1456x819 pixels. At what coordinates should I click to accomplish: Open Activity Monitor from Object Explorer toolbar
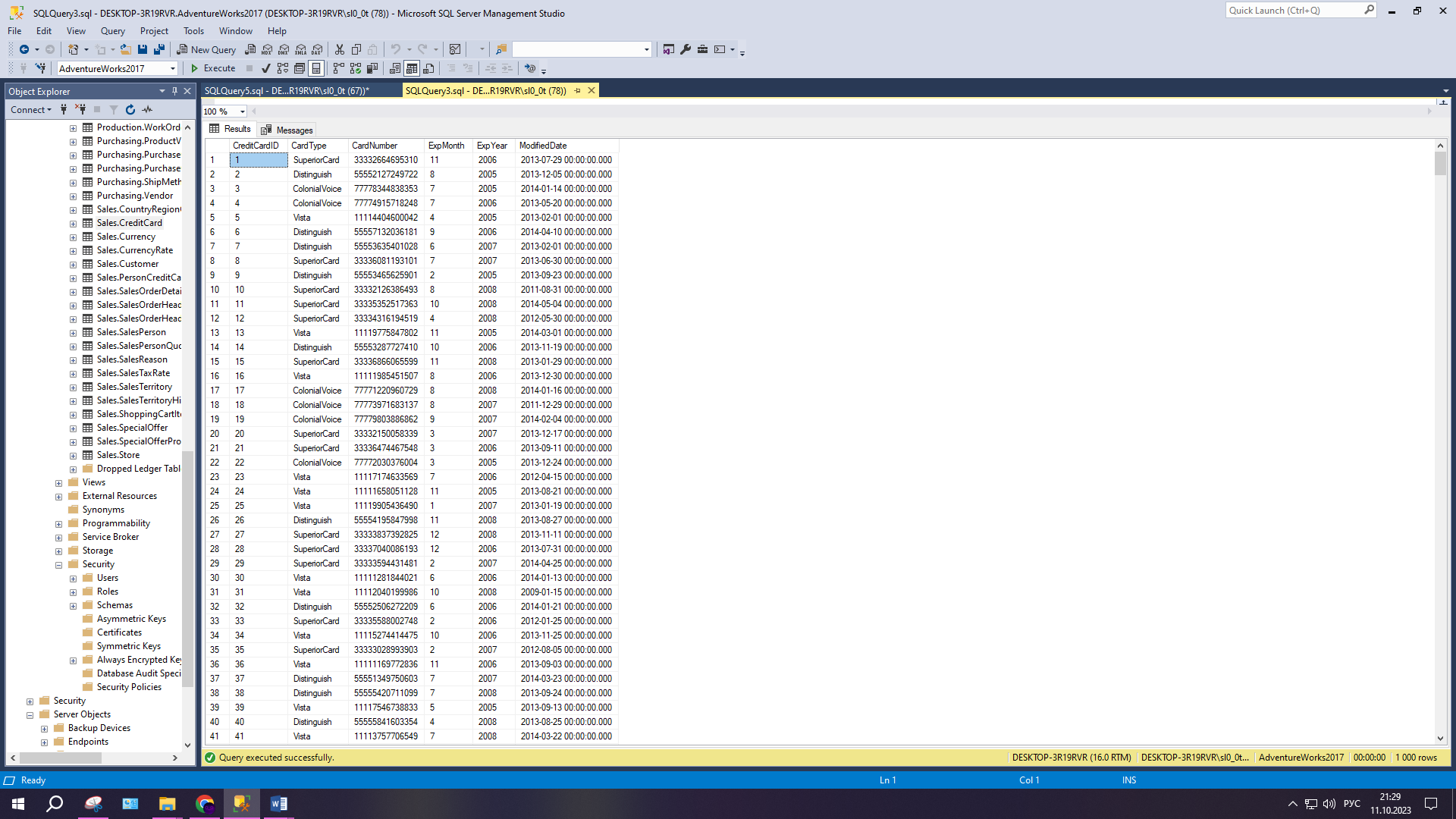(x=147, y=110)
